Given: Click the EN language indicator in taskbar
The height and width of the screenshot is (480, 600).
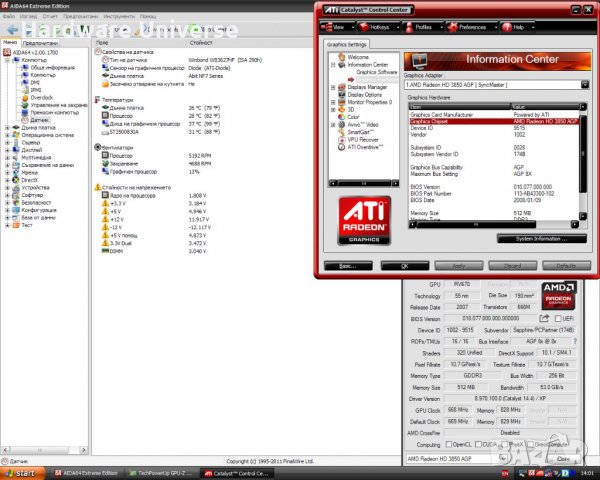Looking at the screenshot, I should [505, 473].
